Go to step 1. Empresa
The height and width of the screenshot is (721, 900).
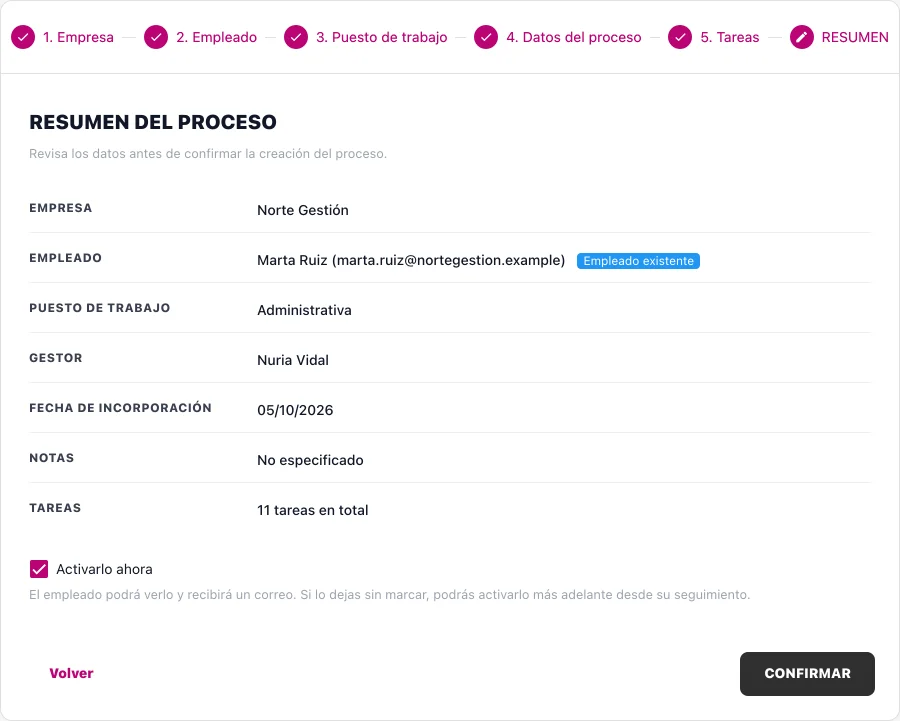(x=78, y=37)
